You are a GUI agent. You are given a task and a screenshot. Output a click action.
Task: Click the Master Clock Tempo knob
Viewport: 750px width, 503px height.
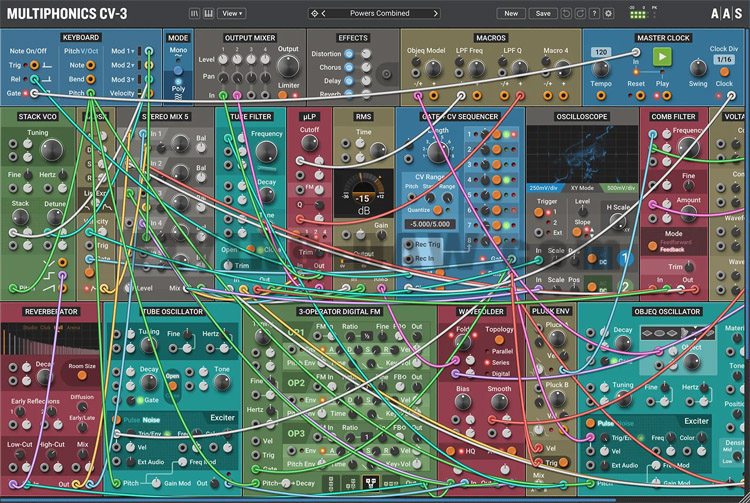(601, 69)
